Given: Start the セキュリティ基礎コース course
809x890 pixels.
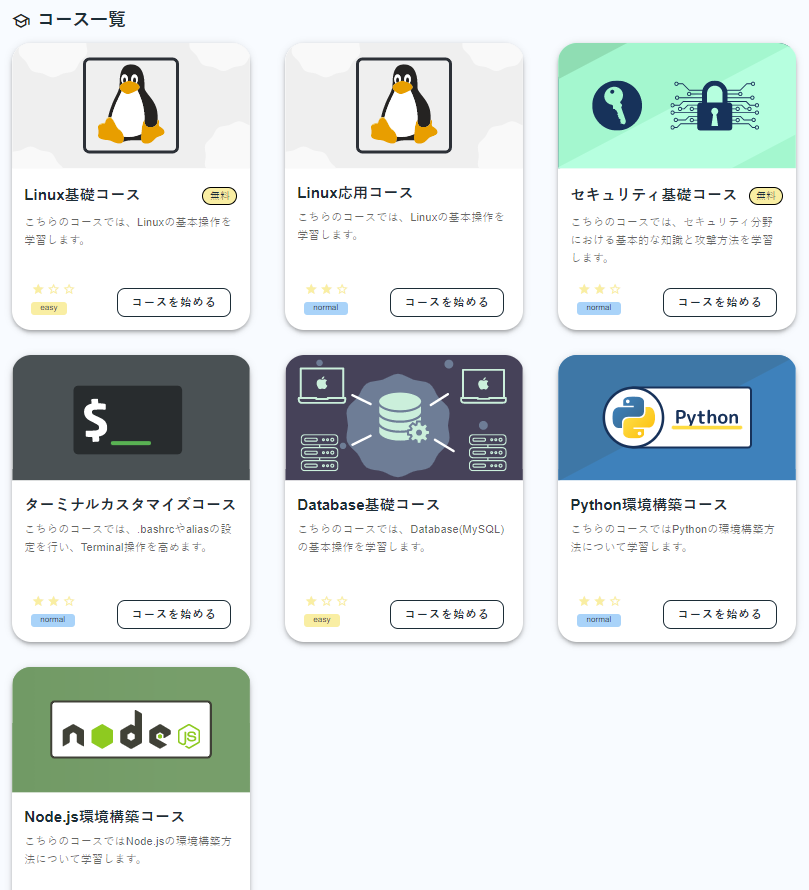Looking at the screenshot, I should (x=720, y=303).
